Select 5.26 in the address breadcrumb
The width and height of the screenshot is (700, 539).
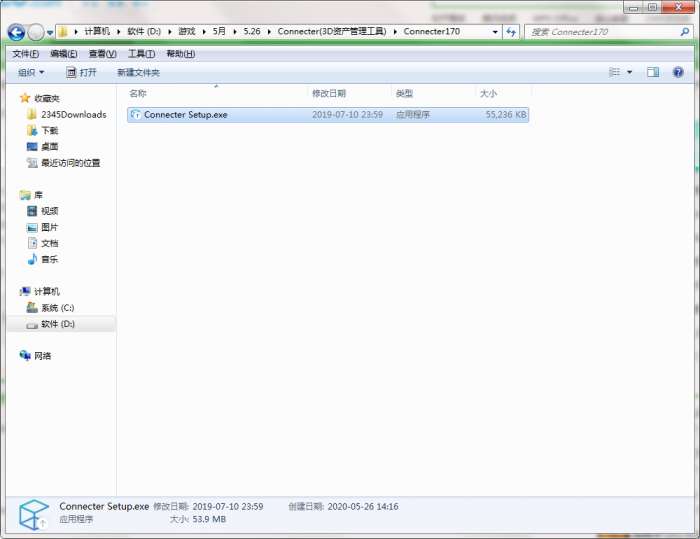(252, 31)
